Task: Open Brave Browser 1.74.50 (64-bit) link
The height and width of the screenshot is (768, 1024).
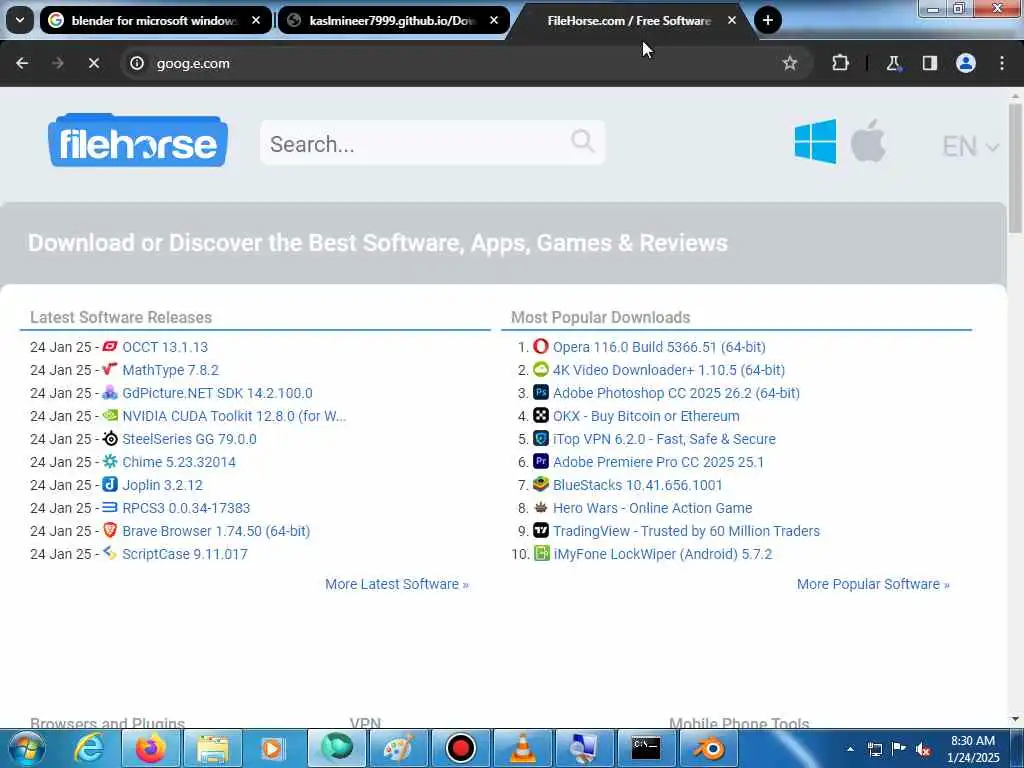Action: click(216, 531)
